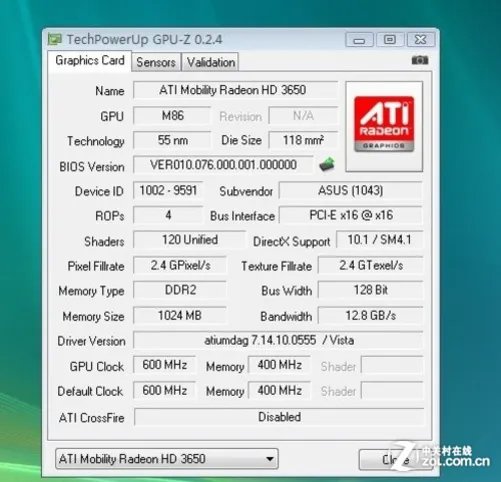Click the ATI CrossFire field showing Disabled

[279, 417]
